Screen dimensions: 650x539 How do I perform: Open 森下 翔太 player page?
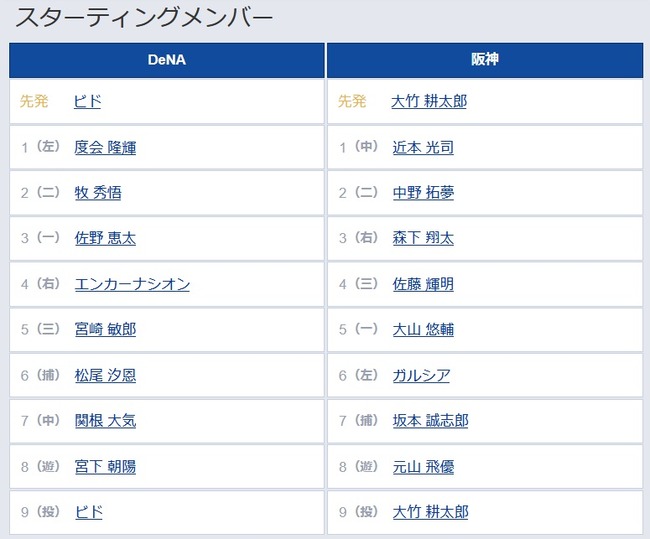(423, 238)
